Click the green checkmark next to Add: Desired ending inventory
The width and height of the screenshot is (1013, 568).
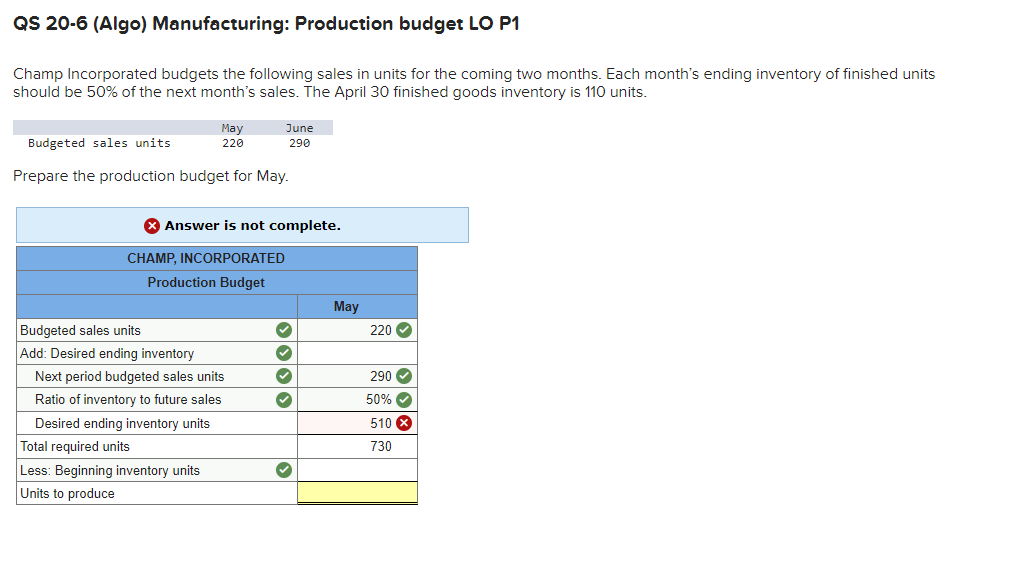click(284, 353)
